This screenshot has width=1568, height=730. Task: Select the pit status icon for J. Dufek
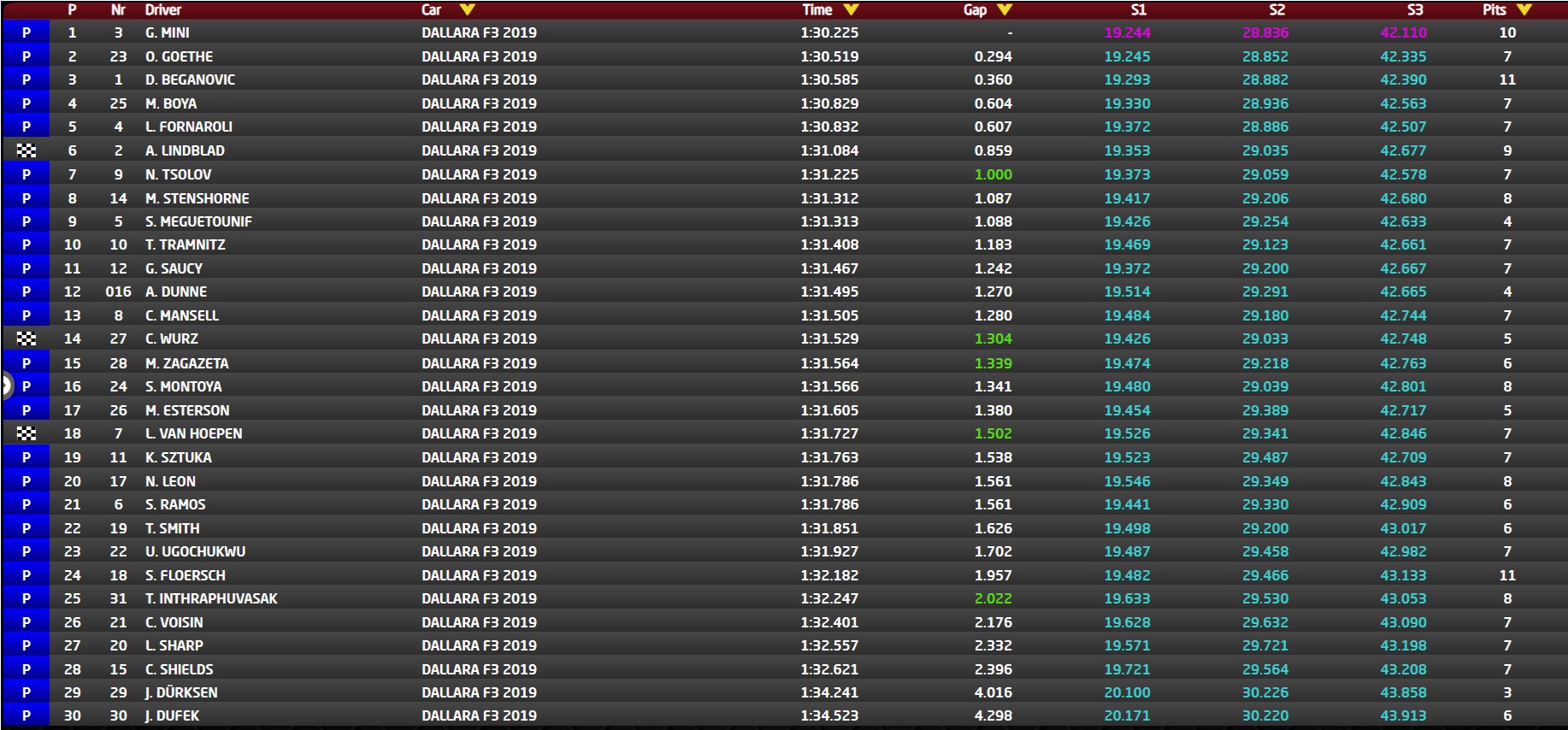pyautogui.click(x=27, y=715)
